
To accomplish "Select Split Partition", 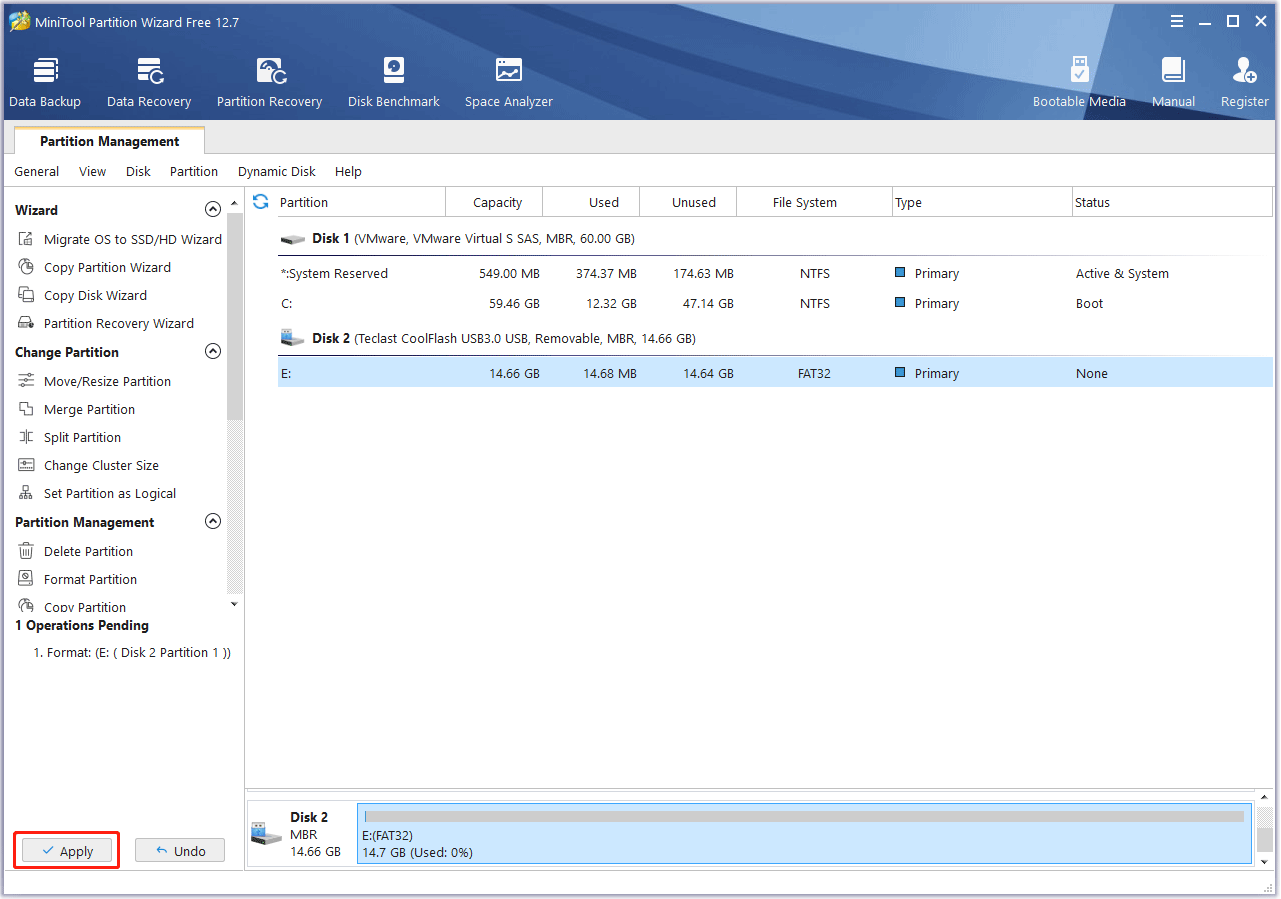I will 70,437.
